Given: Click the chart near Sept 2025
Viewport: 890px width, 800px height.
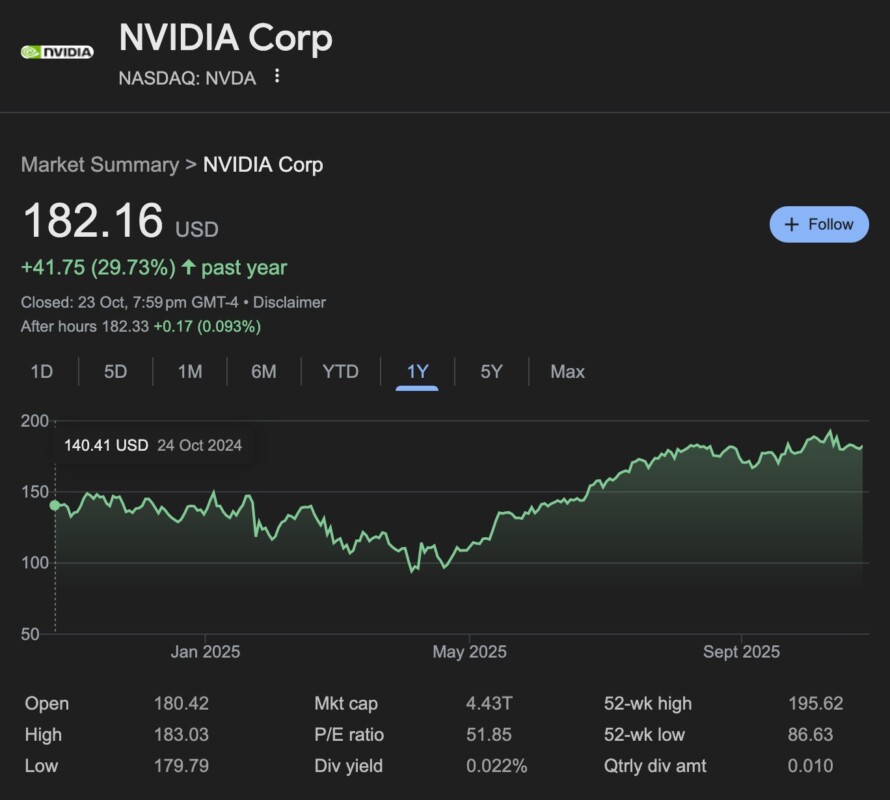Looking at the screenshot, I should pos(741,455).
